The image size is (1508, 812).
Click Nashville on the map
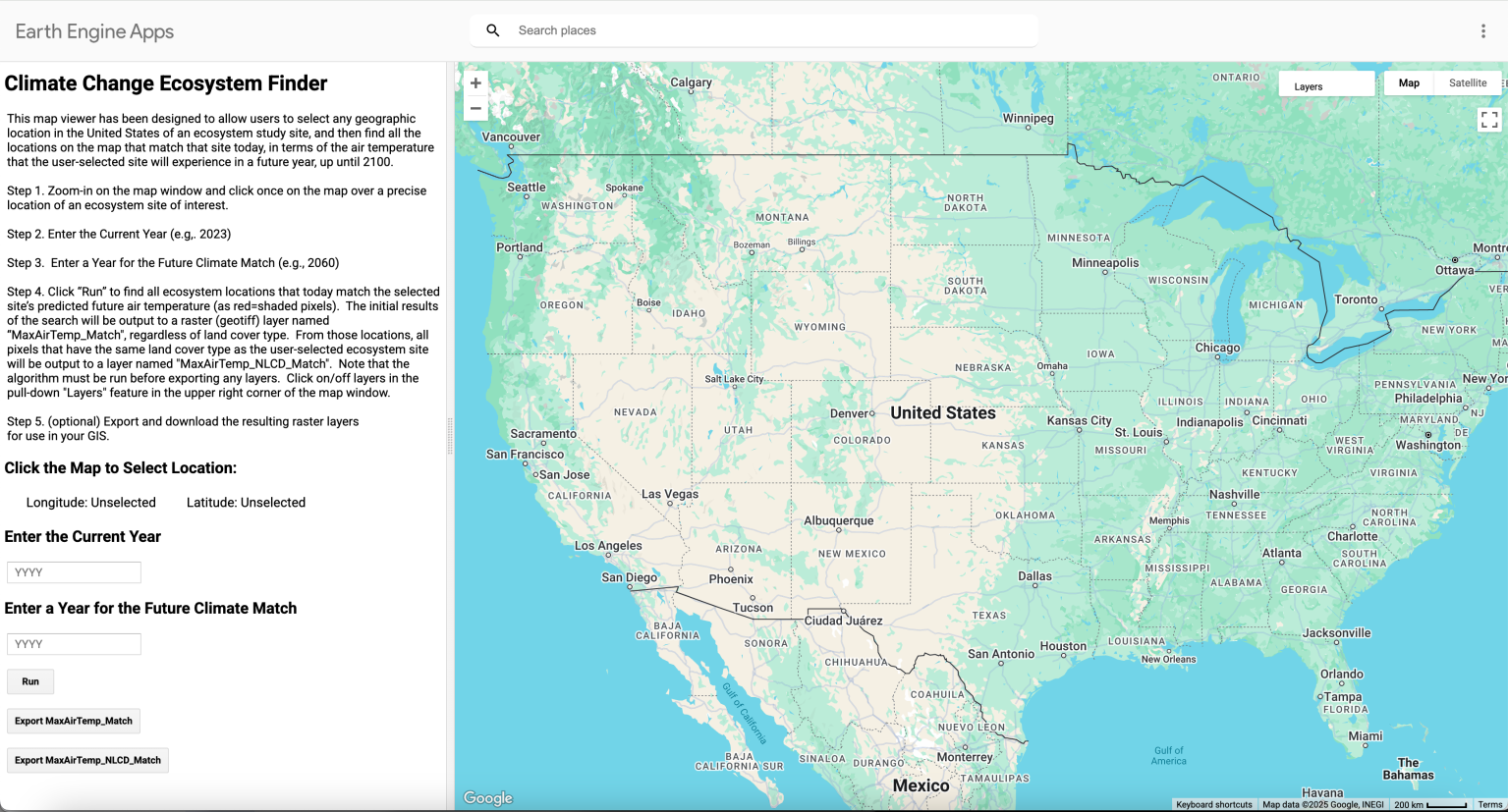tap(1234, 495)
